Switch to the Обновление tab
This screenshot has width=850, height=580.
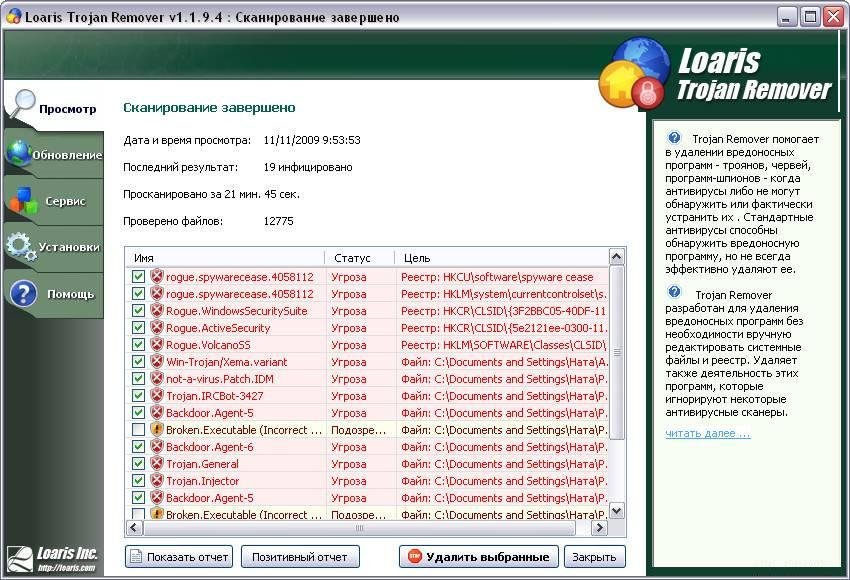pyautogui.click(x=54, y=154)
